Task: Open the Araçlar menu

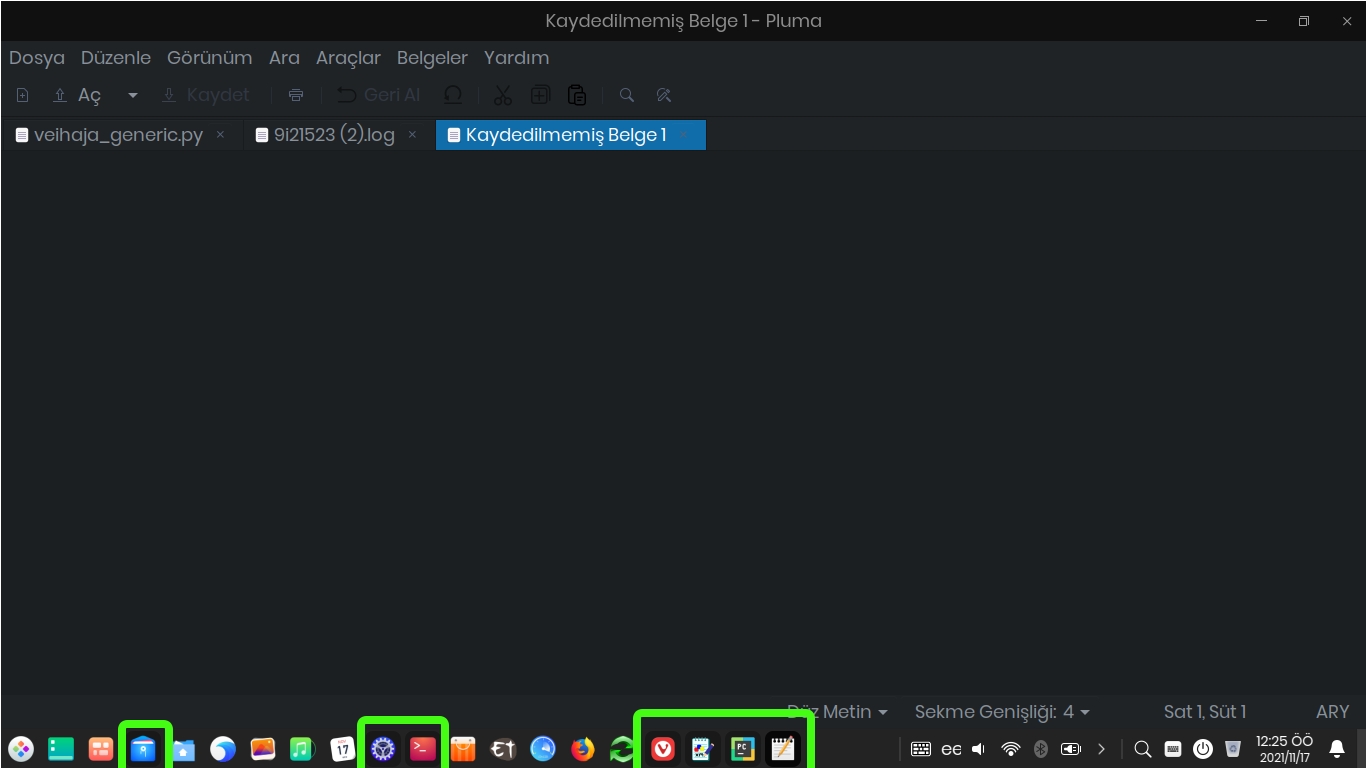Action: (x=348, y=58)
